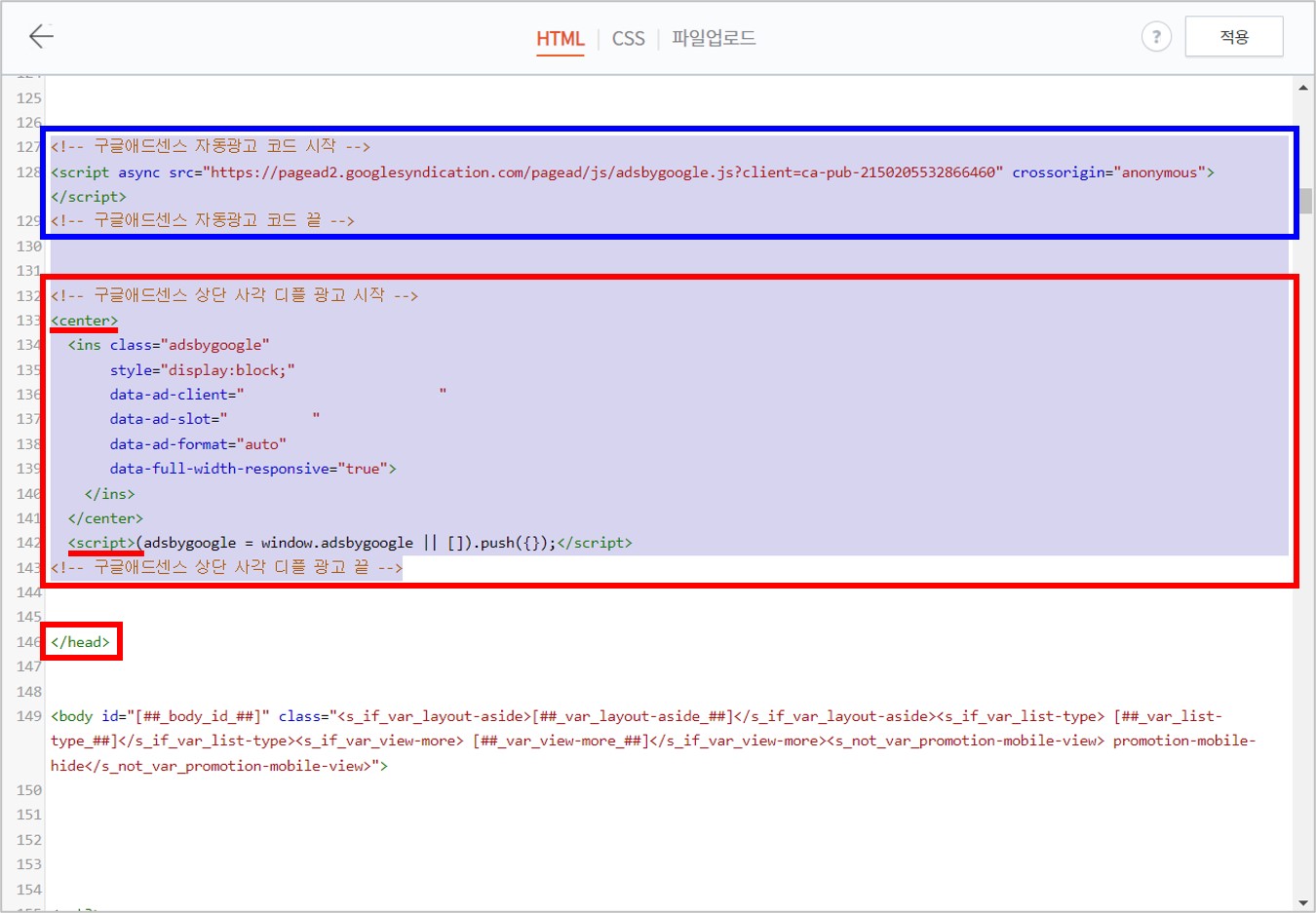Click the data-full-width-responsive="true" line
Viewport: 1316px width, 913px height.
click(252, 469)
